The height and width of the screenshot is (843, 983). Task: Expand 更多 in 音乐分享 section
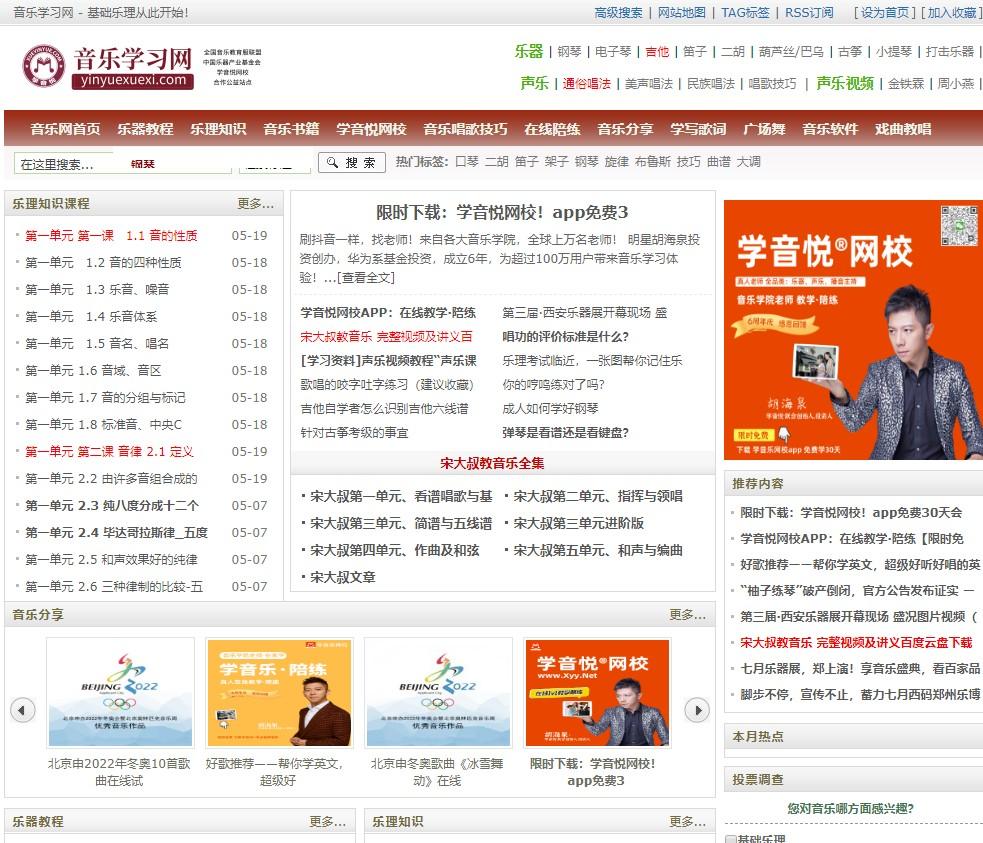(687, 615)
